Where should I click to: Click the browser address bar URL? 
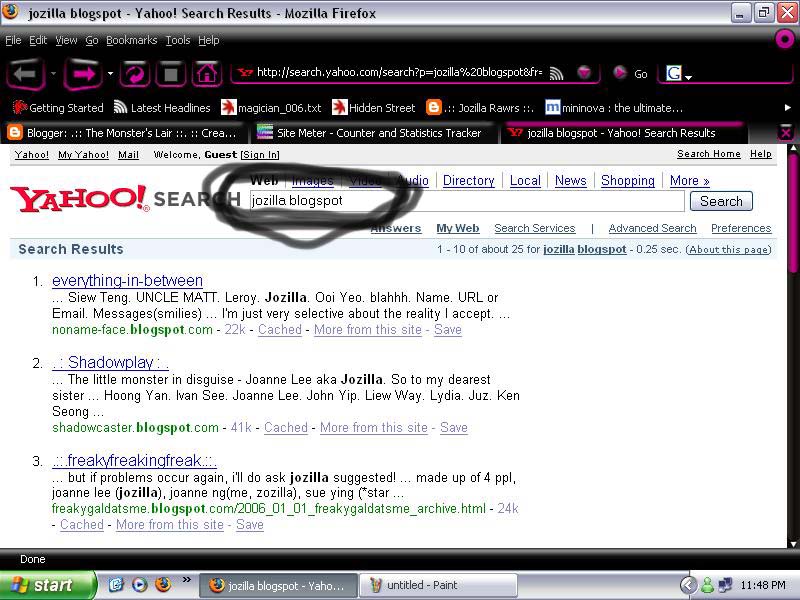click(x=399, y=72)
